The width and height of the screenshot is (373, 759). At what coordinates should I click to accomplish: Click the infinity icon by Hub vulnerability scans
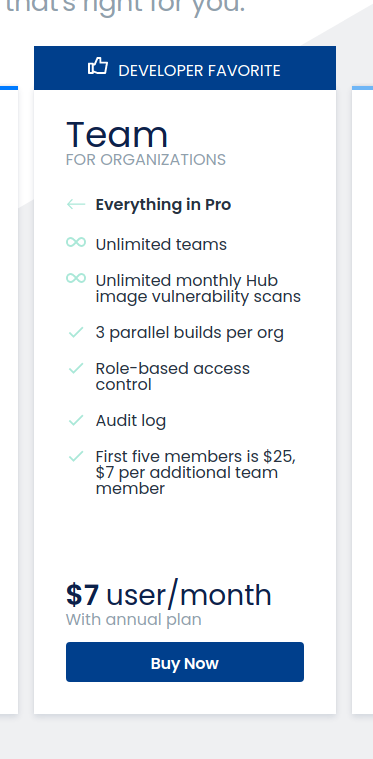76,278
